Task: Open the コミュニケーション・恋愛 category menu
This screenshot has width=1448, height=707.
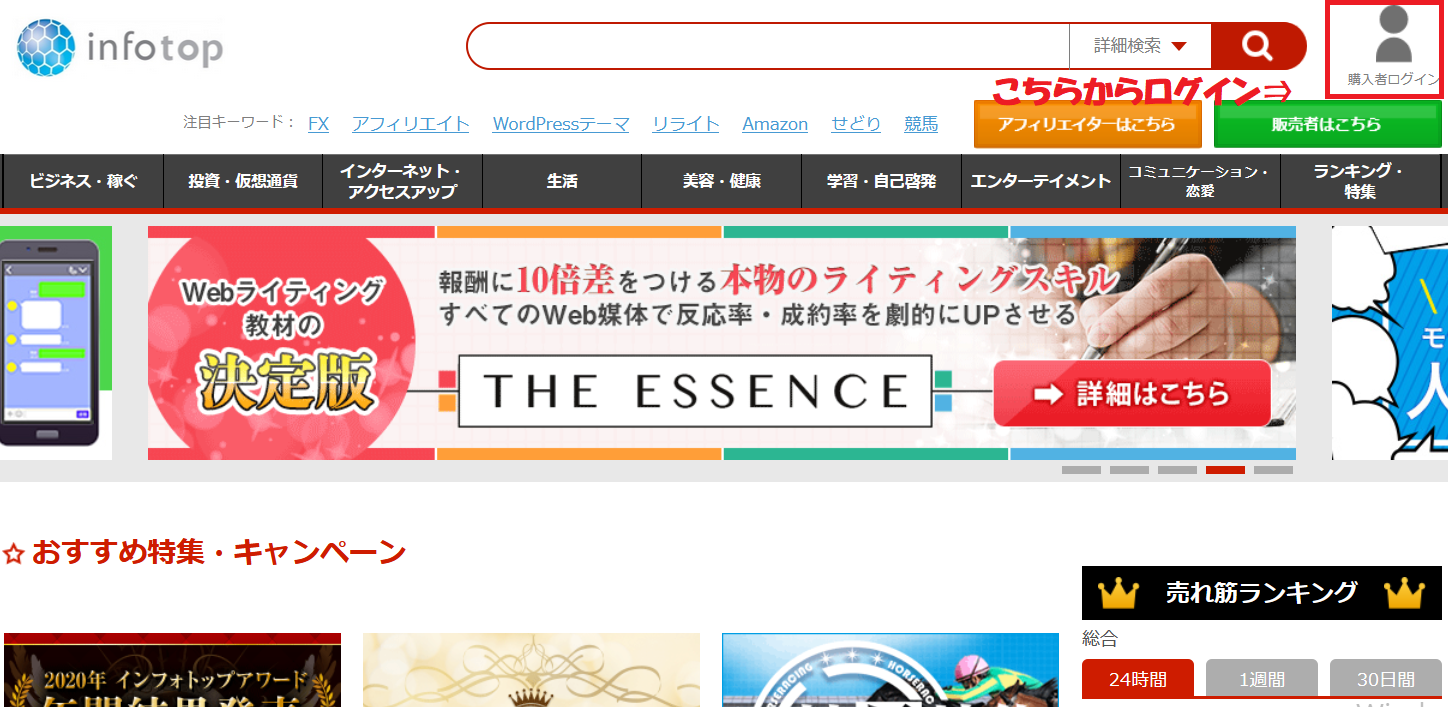Action: [1200, 181]
